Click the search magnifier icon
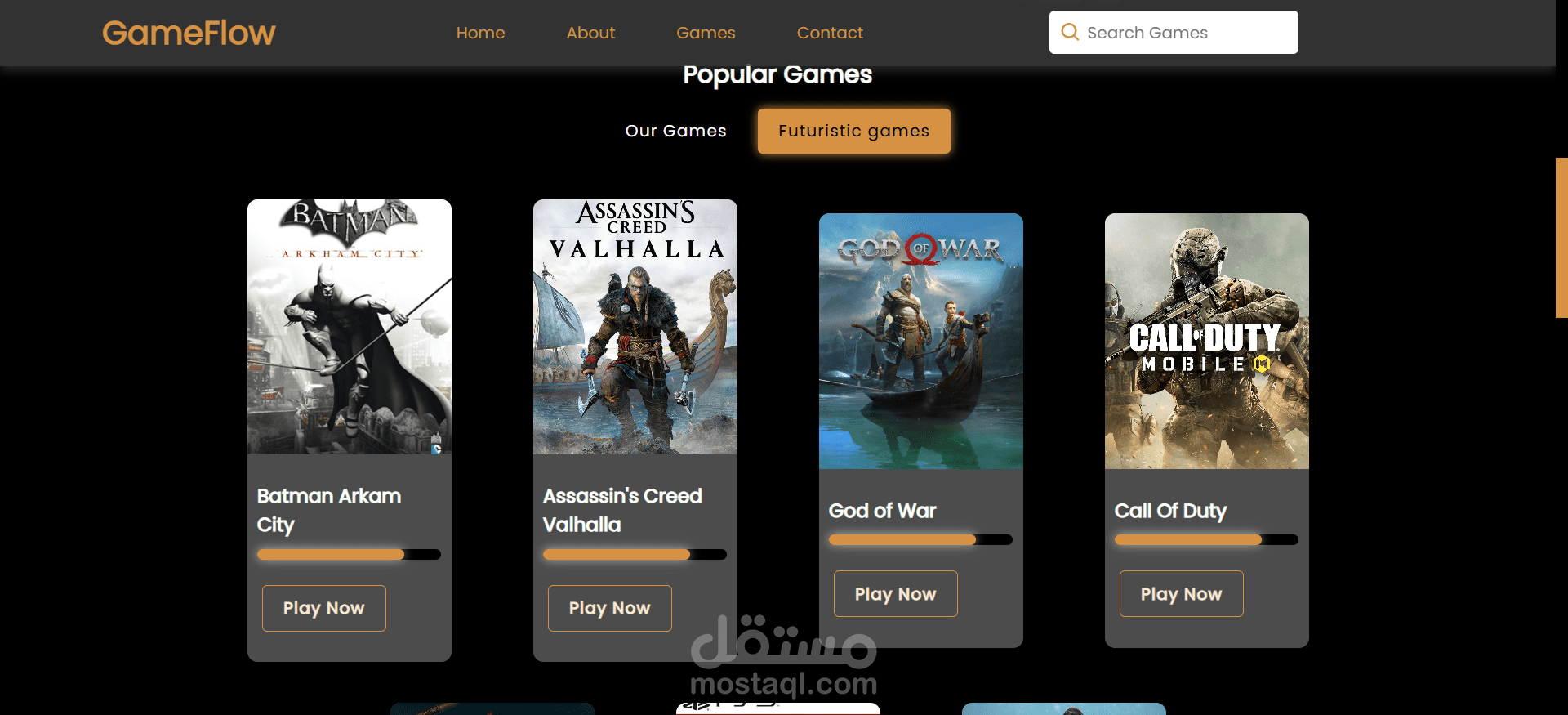Screen dimensions: 1568x715 click(1069, 32)
